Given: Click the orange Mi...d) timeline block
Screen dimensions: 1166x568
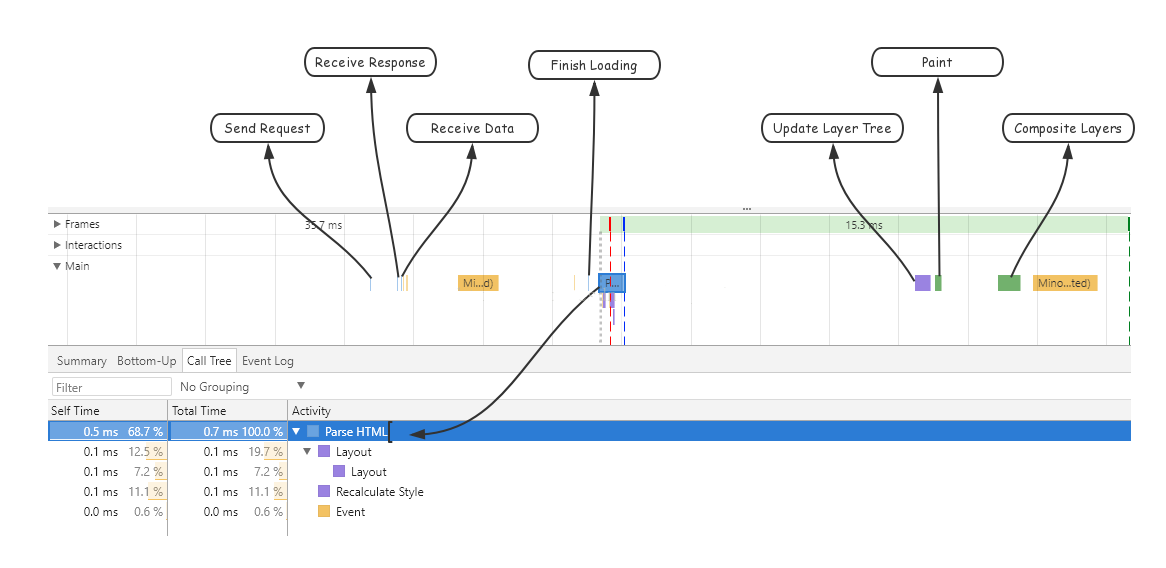Looking at the screenshot, I should click(477, 283).
